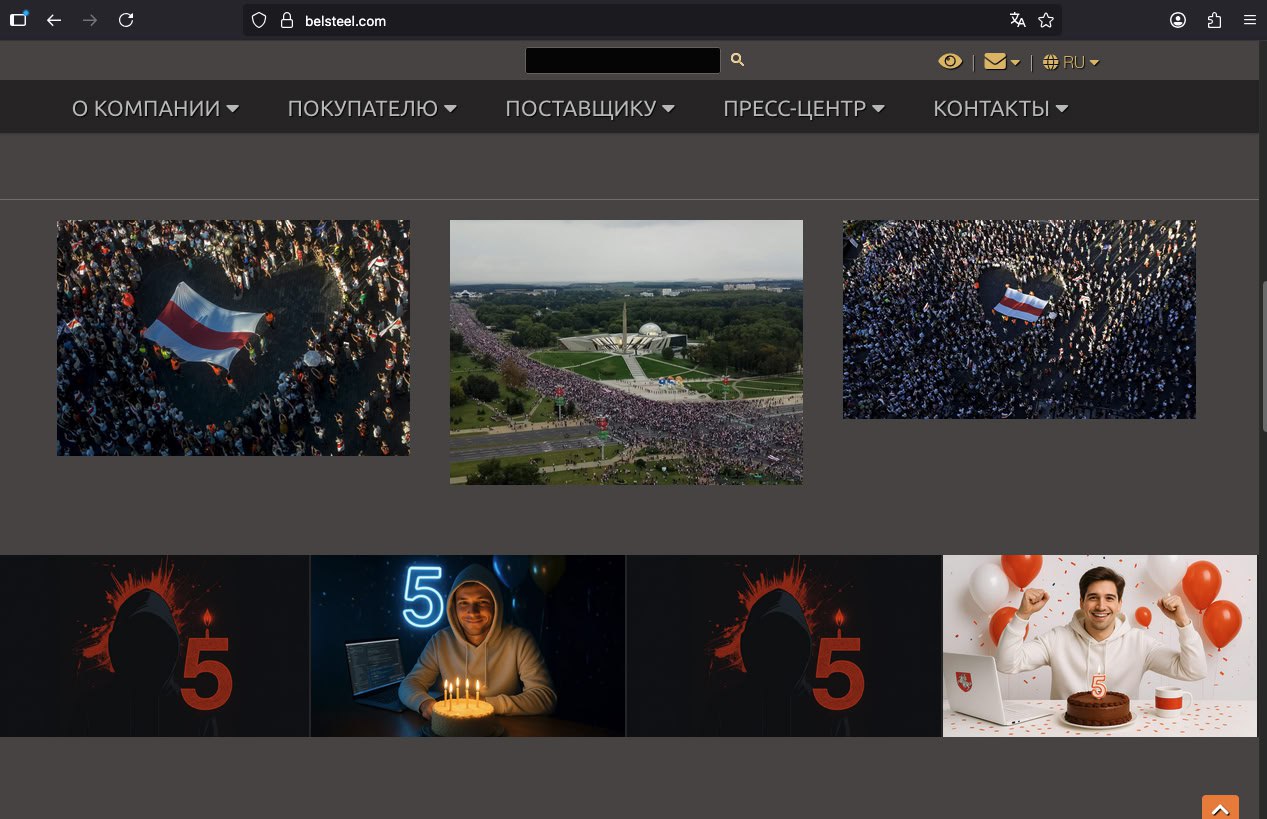Open the extensions puzzle icon

point(1214,20)
